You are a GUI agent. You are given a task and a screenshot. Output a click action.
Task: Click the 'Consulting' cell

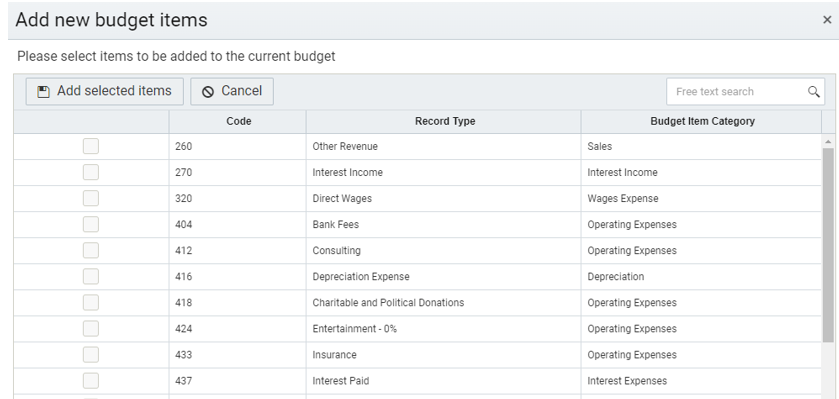tap(444, 250)
